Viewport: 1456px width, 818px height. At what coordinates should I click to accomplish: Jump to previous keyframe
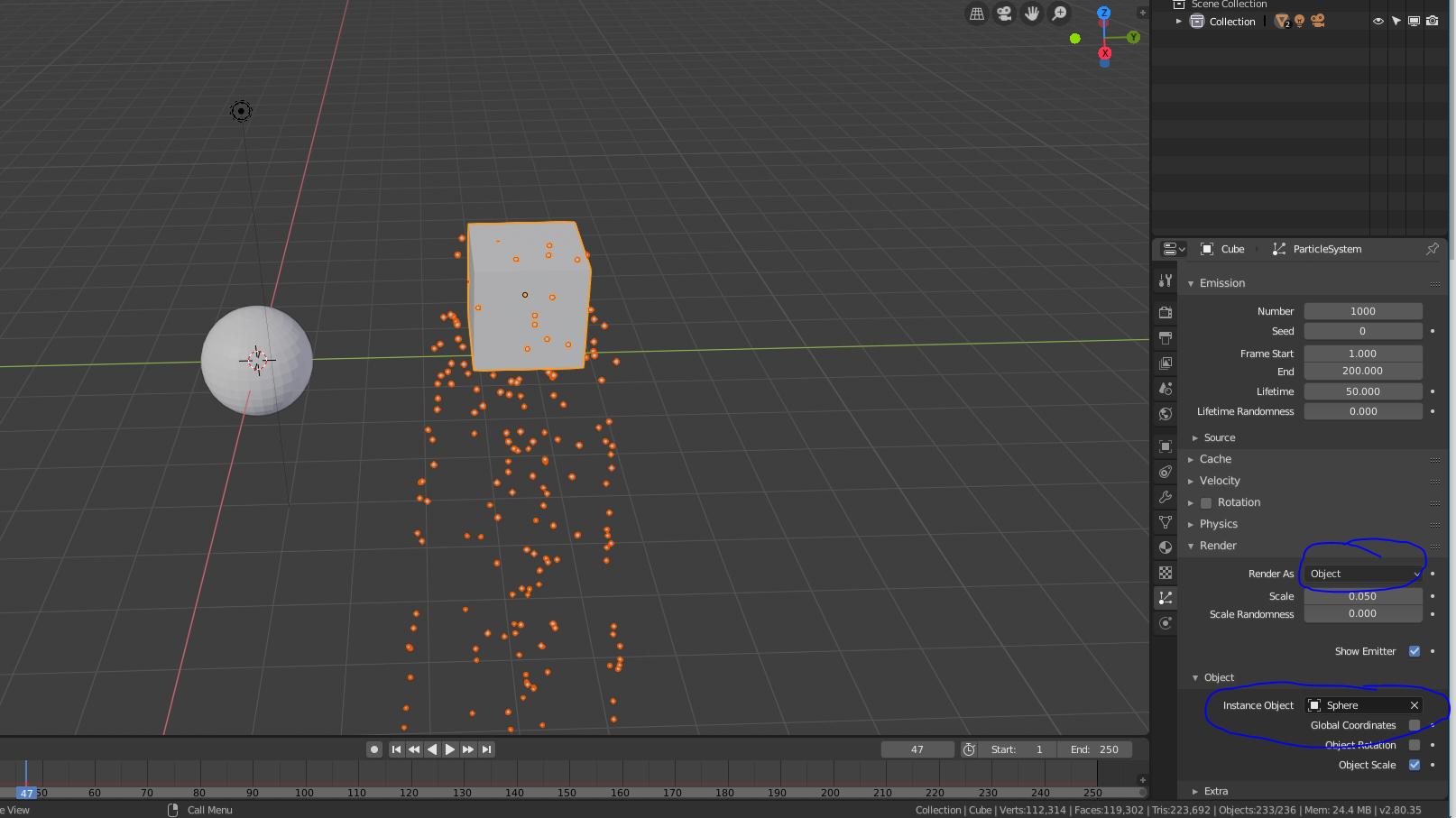[x=414, y=749]
